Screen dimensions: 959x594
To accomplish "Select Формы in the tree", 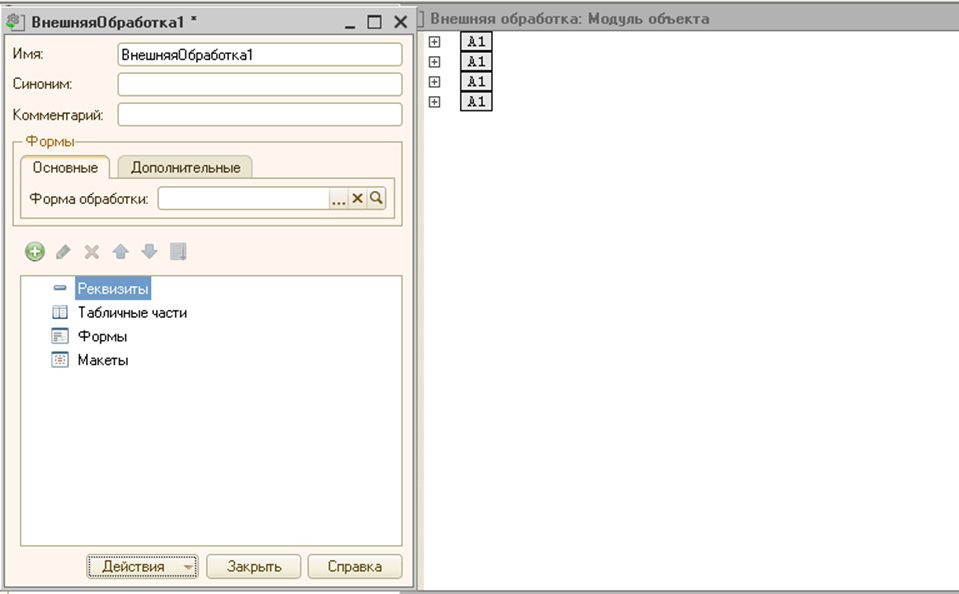I will 102,336.
